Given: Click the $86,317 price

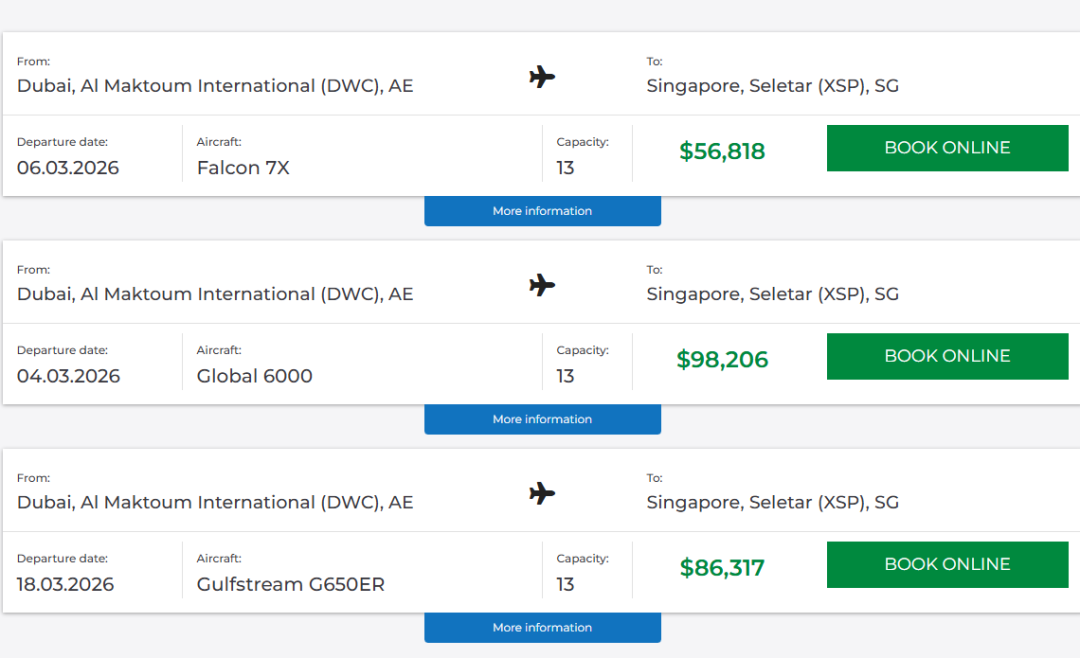Looking at the screenshot, I should (x=722, y=568).
